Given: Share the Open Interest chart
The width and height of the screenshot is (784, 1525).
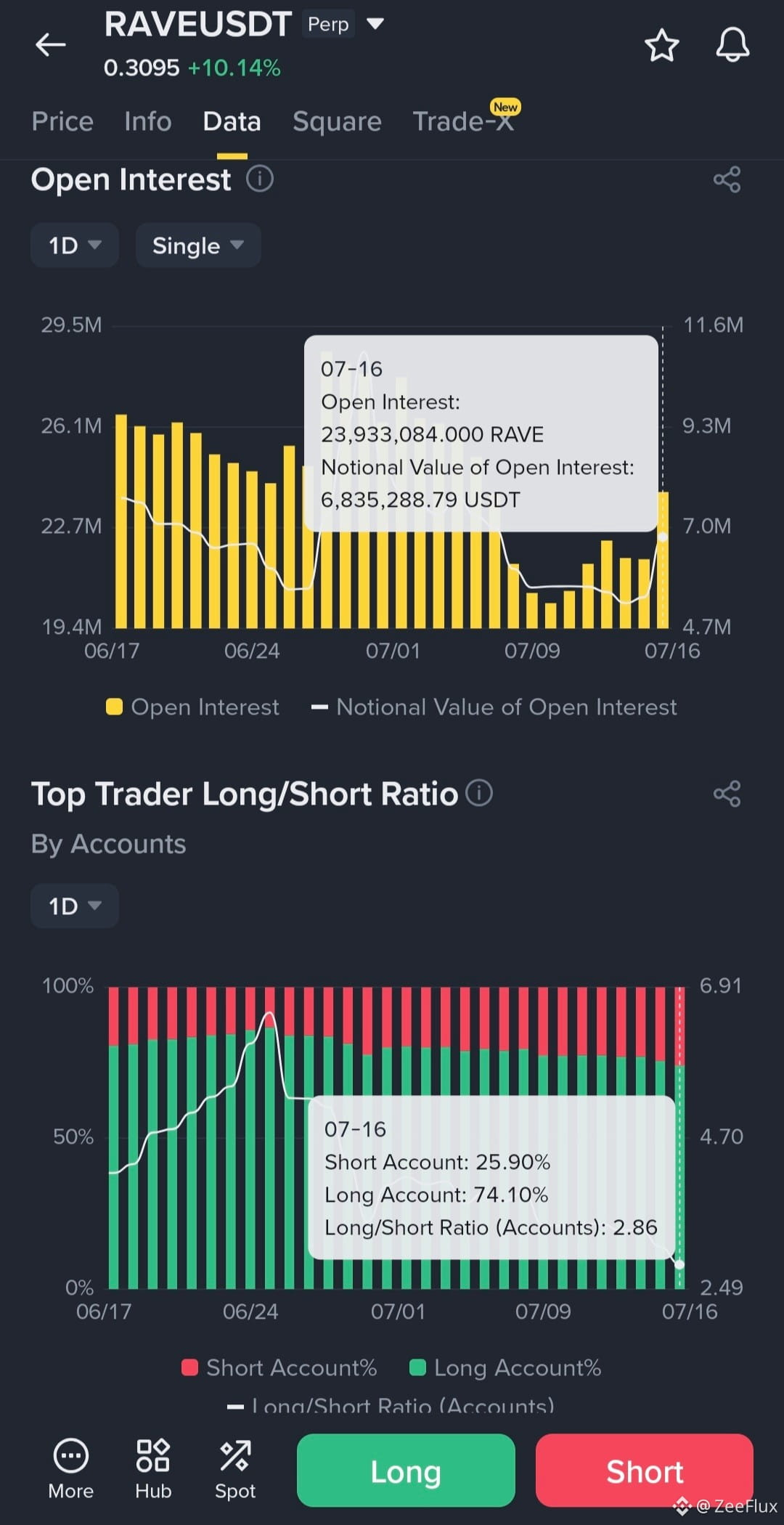Looking at the screenshot, I should [x=727, y=179].
